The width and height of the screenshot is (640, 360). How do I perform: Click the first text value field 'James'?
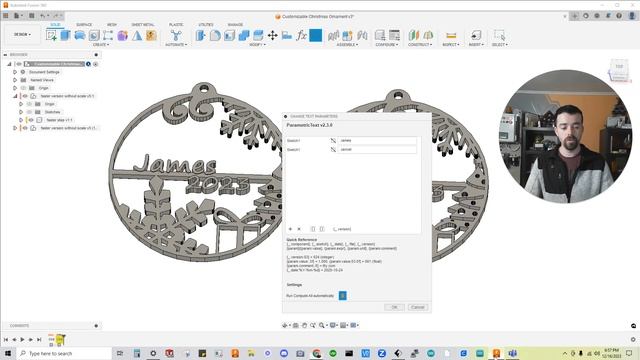pyautogui.click(x=378, y=140)
